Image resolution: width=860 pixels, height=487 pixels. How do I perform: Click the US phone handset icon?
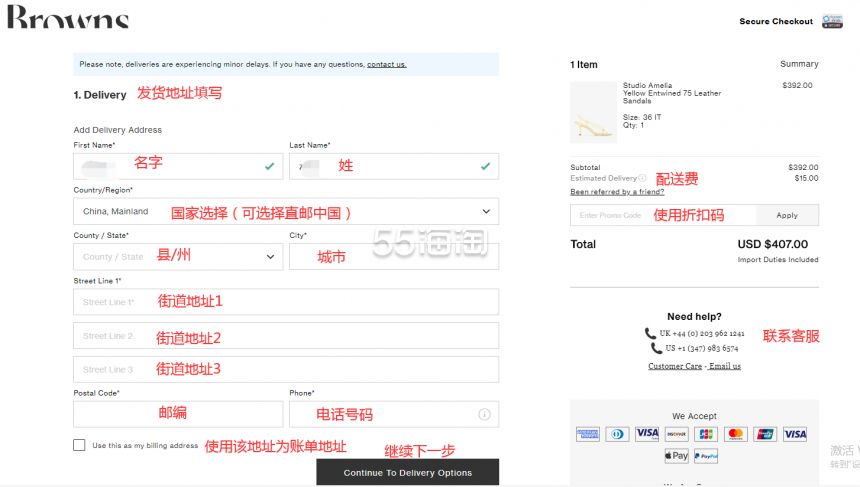pos(656,348)
